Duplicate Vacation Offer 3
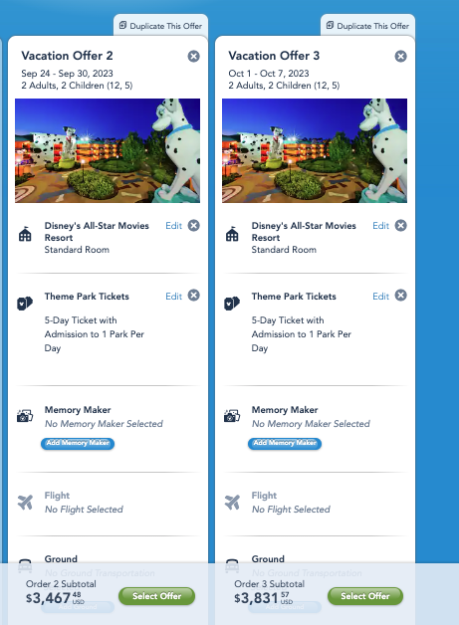459x625 pixels. [x=368, y=26]
